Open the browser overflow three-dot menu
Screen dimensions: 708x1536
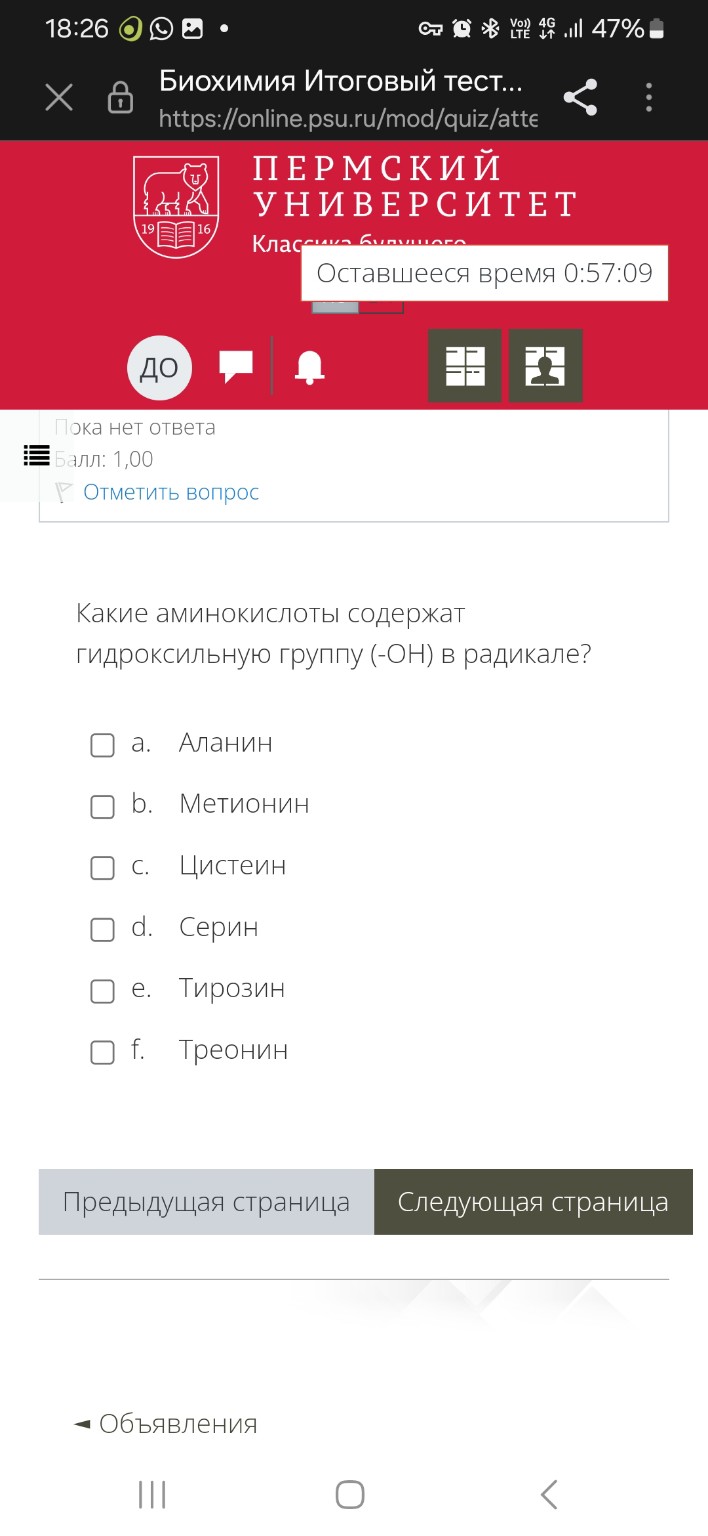(648, 97)
